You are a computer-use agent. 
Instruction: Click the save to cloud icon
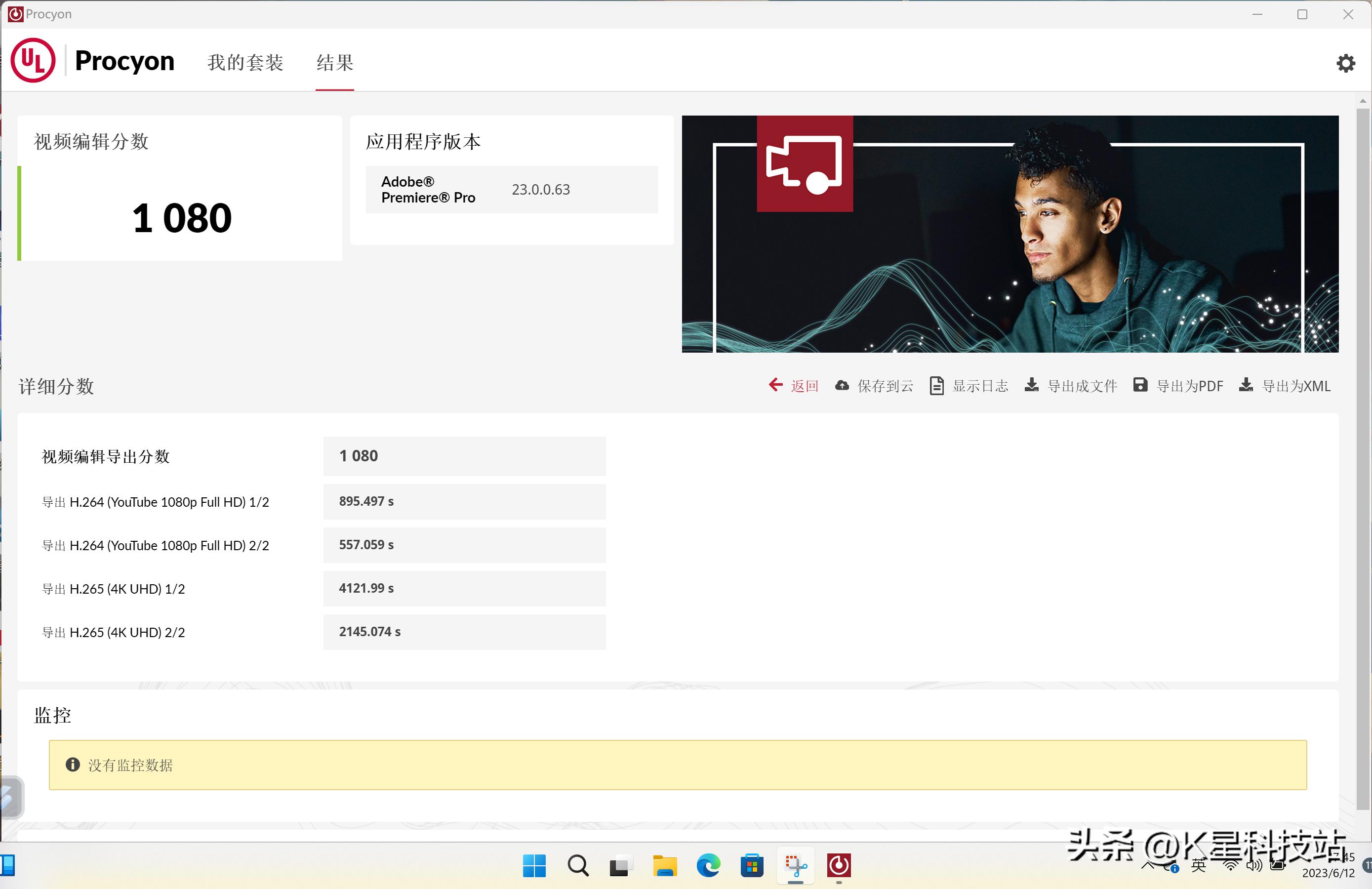tap(842, 386)
